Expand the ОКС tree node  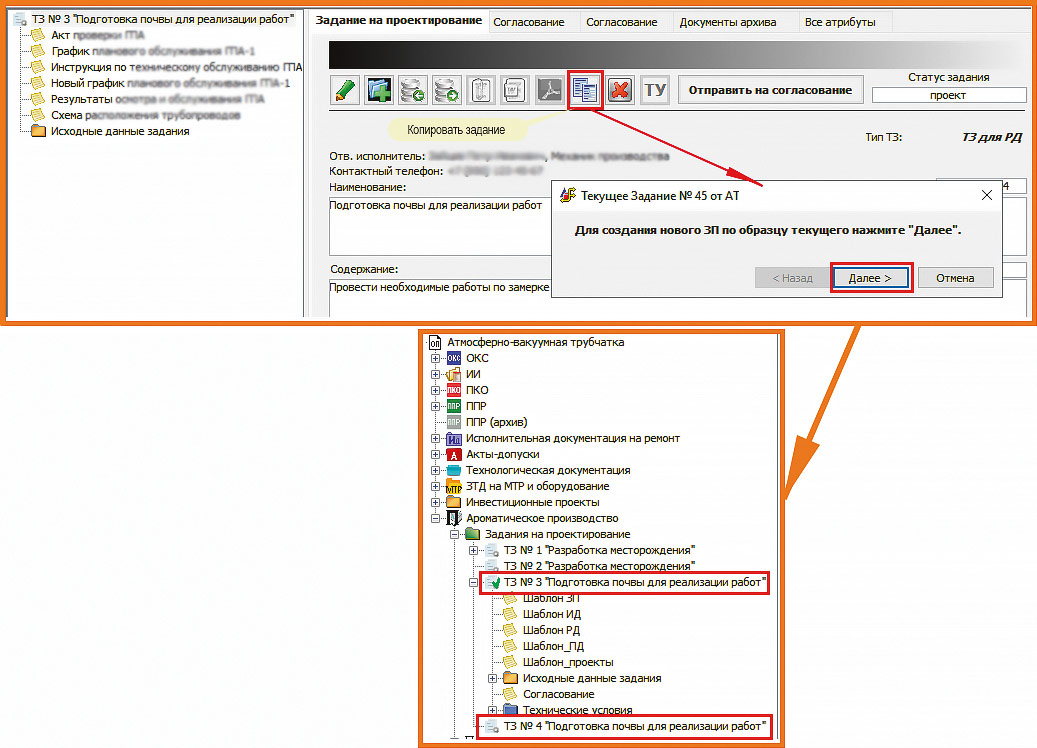coord(436,358)
